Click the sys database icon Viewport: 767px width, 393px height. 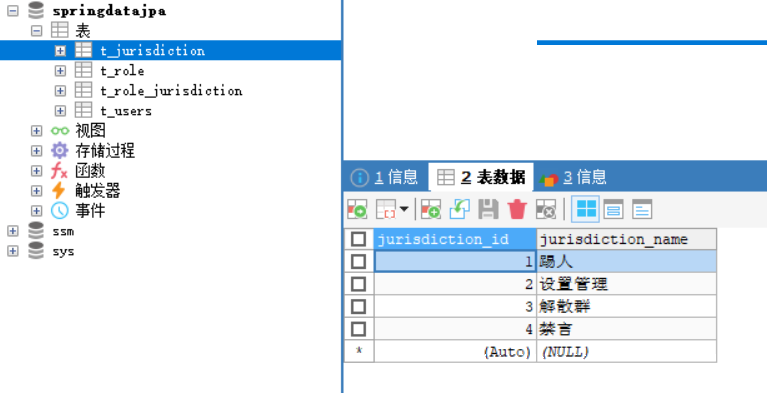[36, 251]
